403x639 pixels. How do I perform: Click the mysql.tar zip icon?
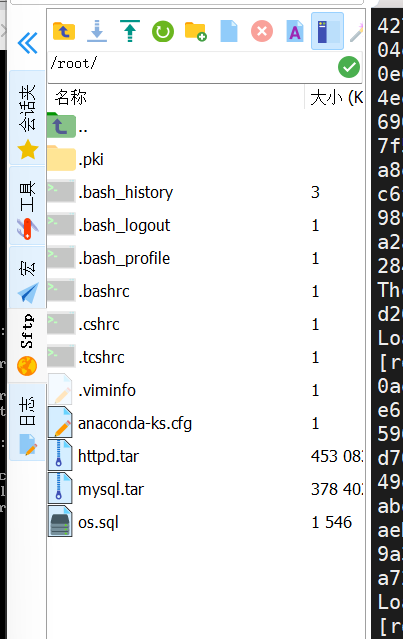[x=60, y=488]
